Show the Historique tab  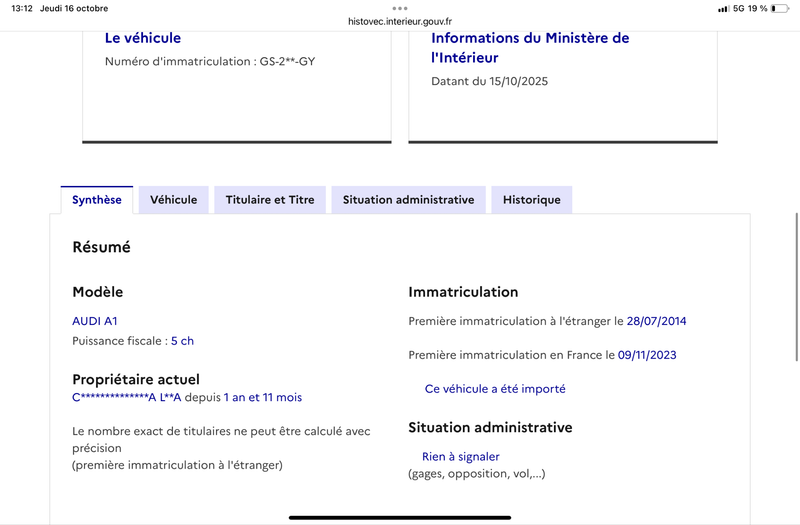point(531,200)
